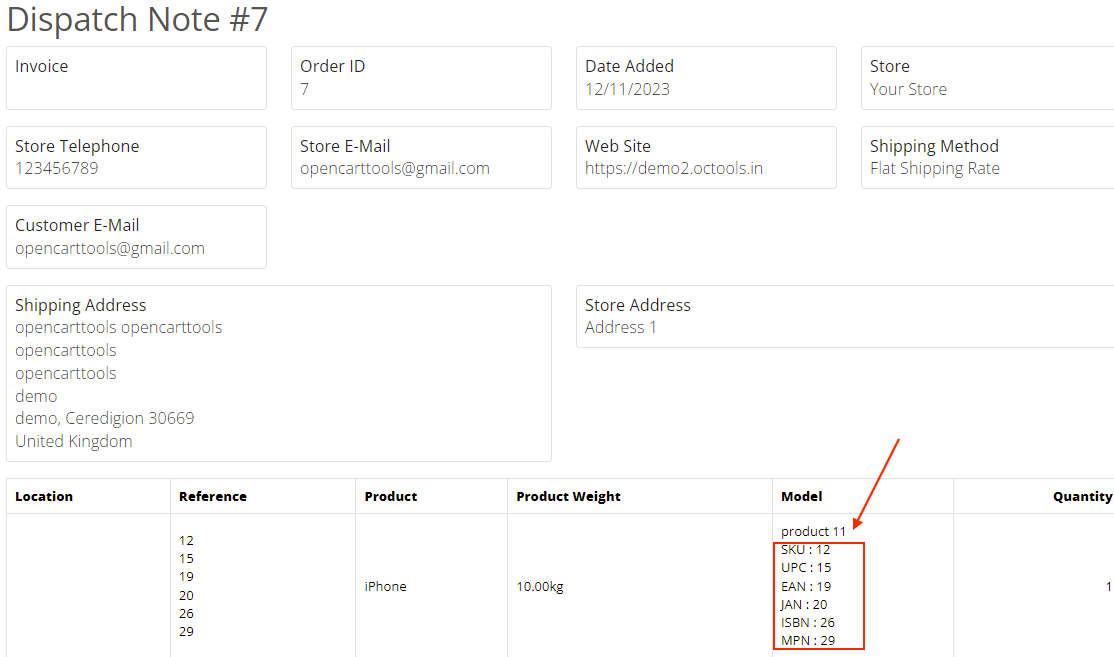Click the SKU : 12 line
This screenshot has height=657, width=1114.
pyautogui.click(x=806, y=550)
